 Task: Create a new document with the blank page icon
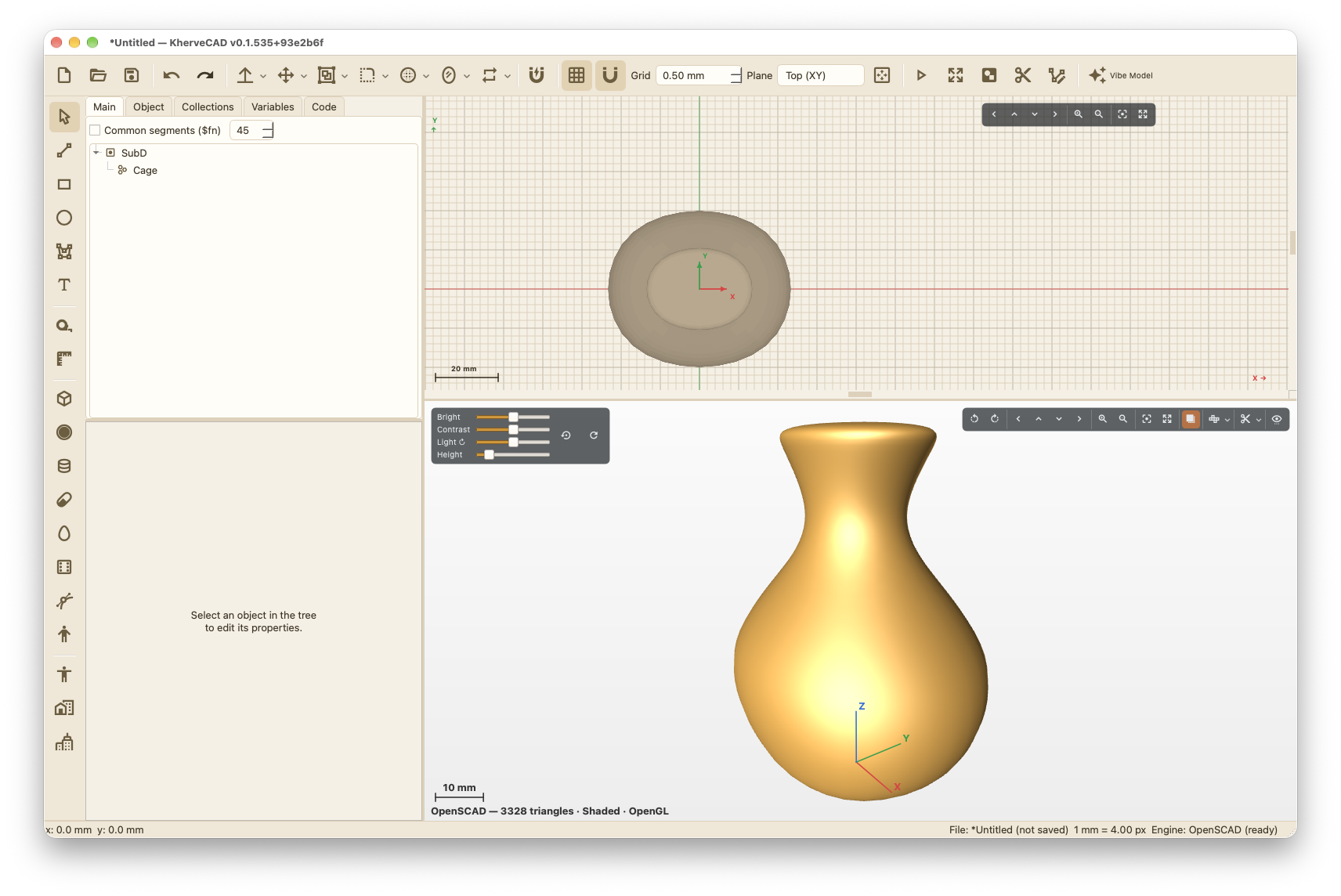pos(64,75)
